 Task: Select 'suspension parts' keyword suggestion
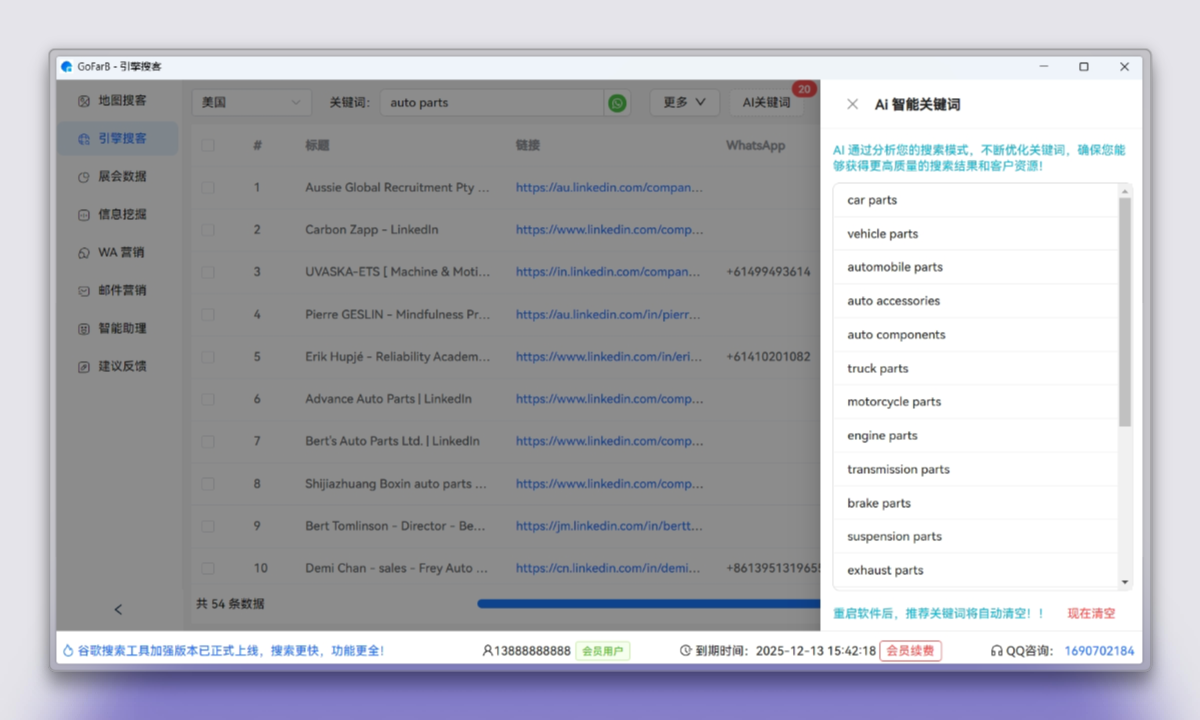point(975,537)
